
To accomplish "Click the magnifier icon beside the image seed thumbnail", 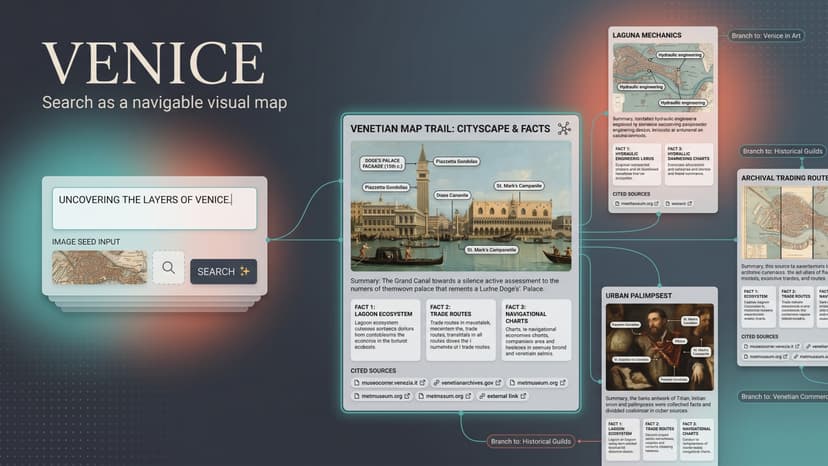I will (168, 267).
